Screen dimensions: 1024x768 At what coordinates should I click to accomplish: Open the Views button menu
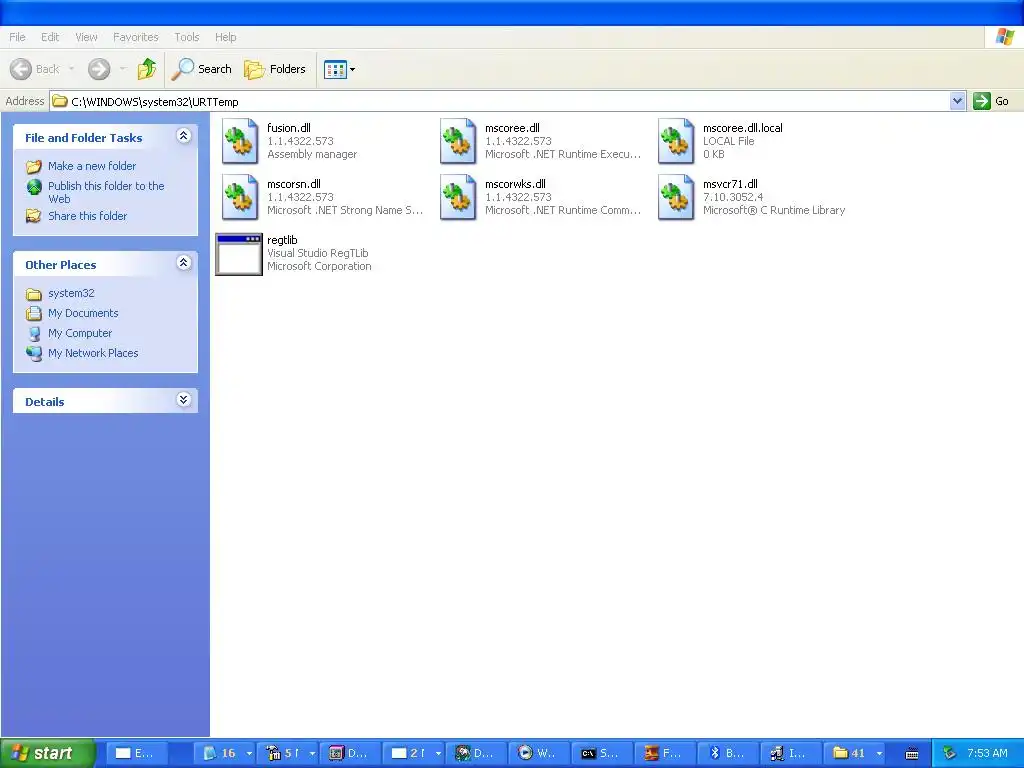coord(340,69)
